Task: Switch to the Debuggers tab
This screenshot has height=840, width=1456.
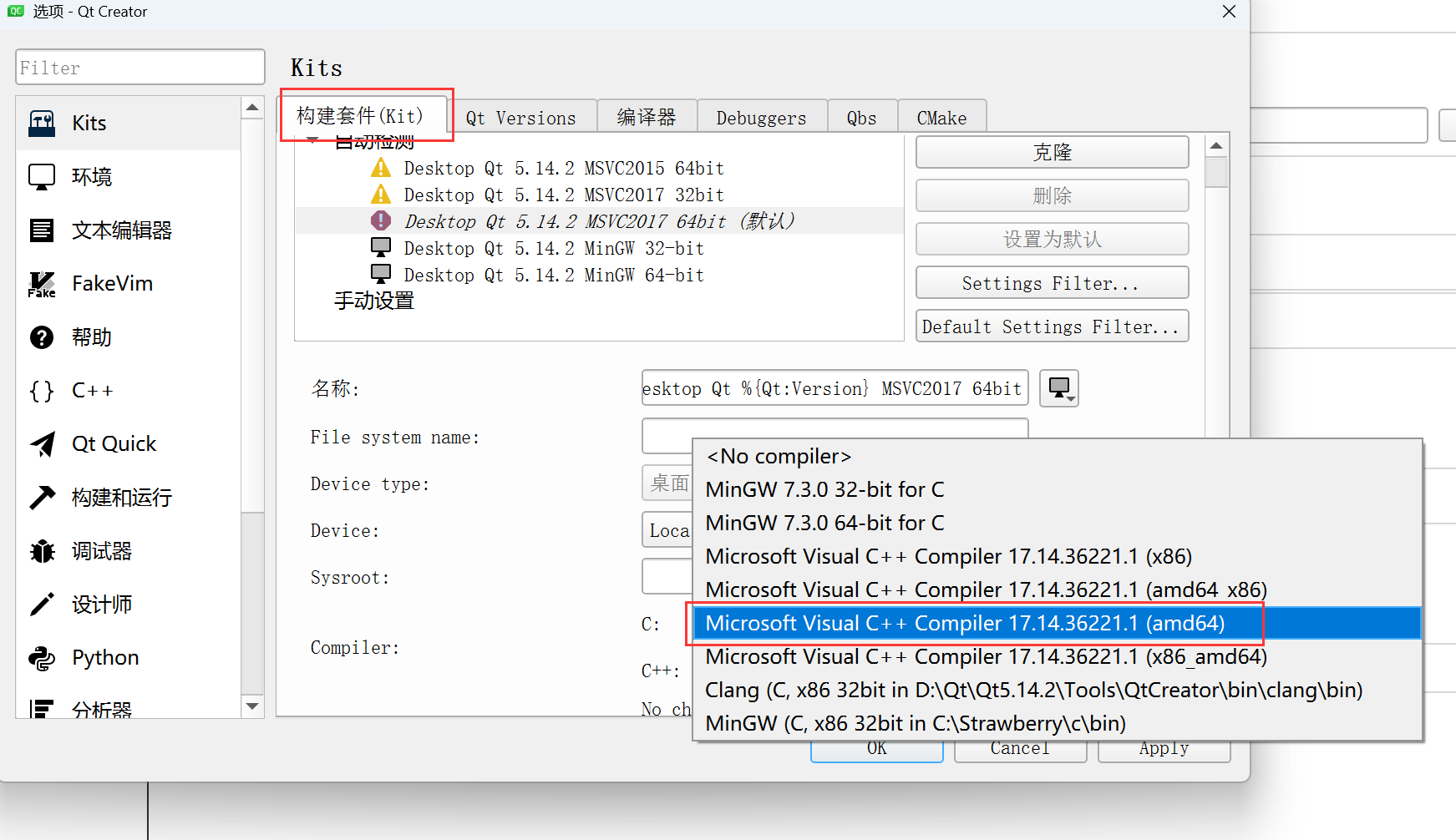Action: click(x=762, y=118)
